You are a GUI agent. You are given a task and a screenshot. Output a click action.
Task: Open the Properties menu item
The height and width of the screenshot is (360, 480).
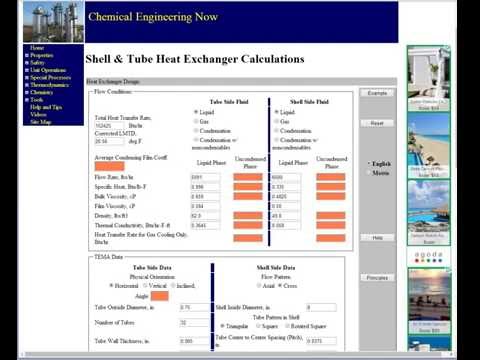pos(42,55)
